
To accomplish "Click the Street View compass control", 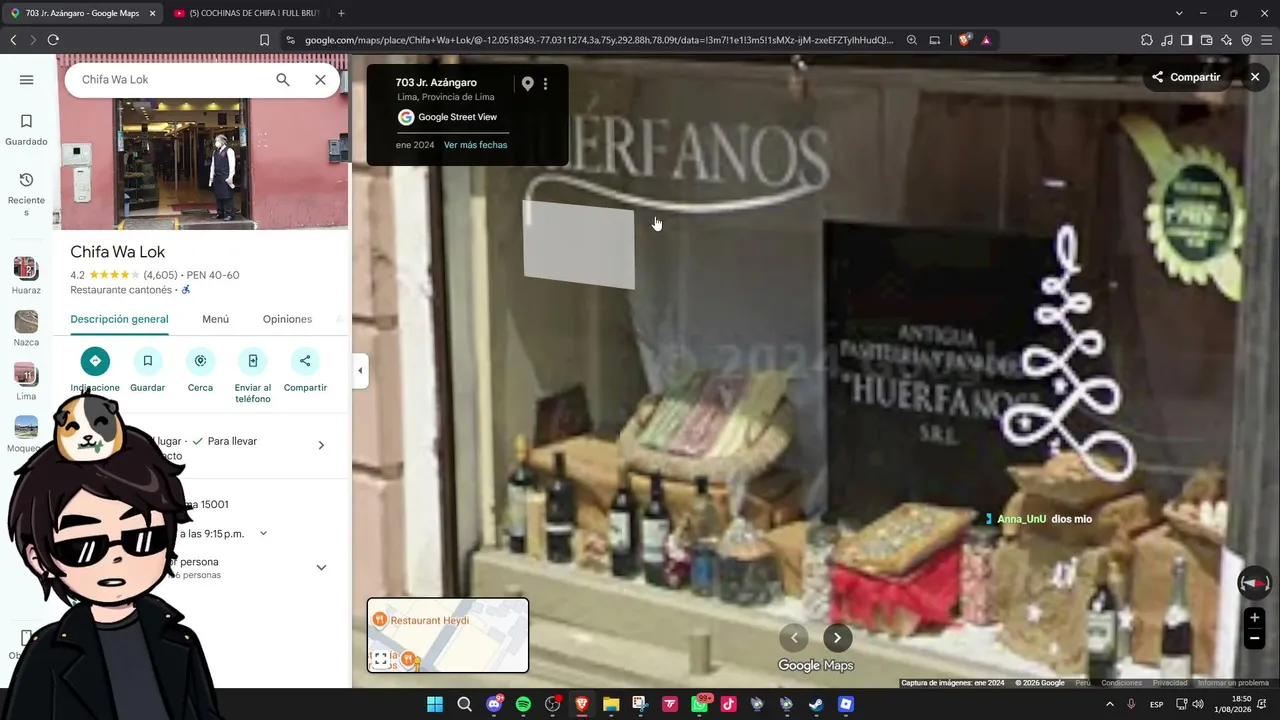I will (1254, 582).
